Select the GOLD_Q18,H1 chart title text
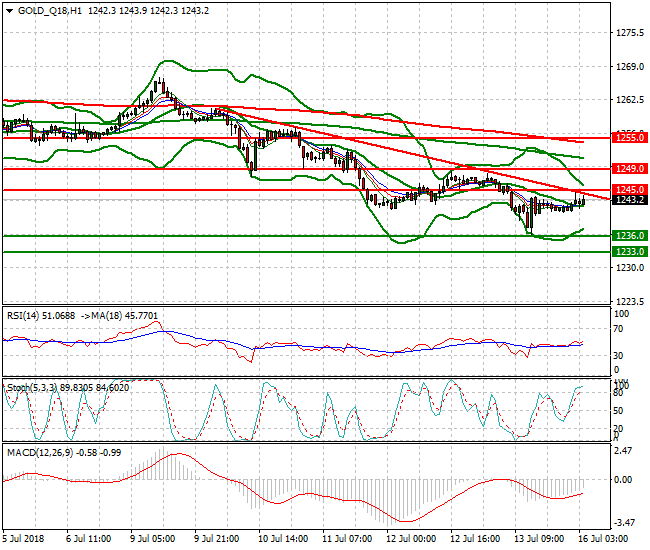Screen dimensions: 650x550 tap(50, 11)
